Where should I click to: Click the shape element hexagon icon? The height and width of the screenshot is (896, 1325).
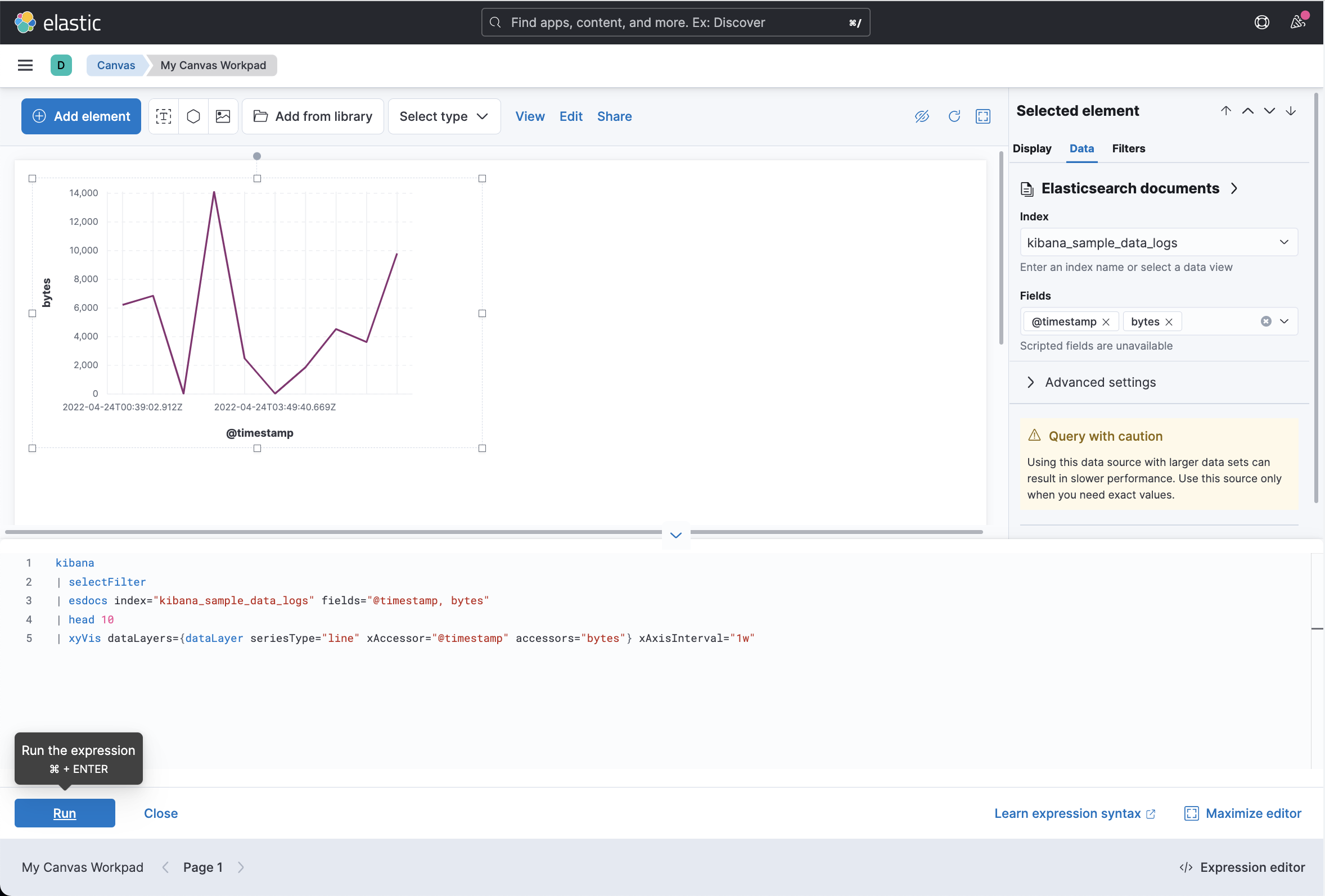pyautogui.click(x=193, y=116)
